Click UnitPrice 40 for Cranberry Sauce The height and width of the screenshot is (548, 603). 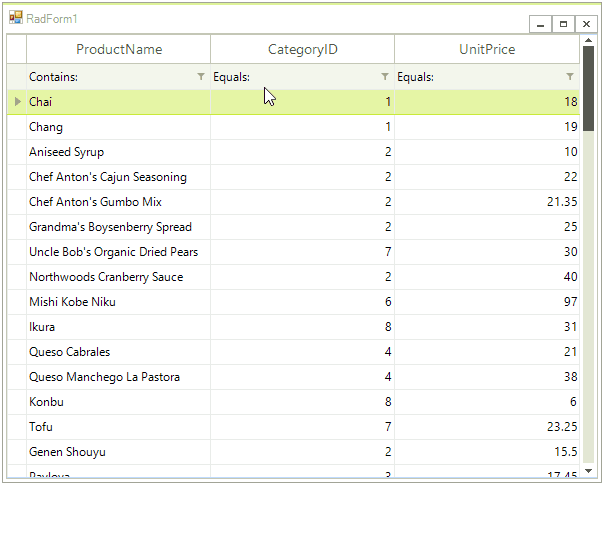[487, 277]
